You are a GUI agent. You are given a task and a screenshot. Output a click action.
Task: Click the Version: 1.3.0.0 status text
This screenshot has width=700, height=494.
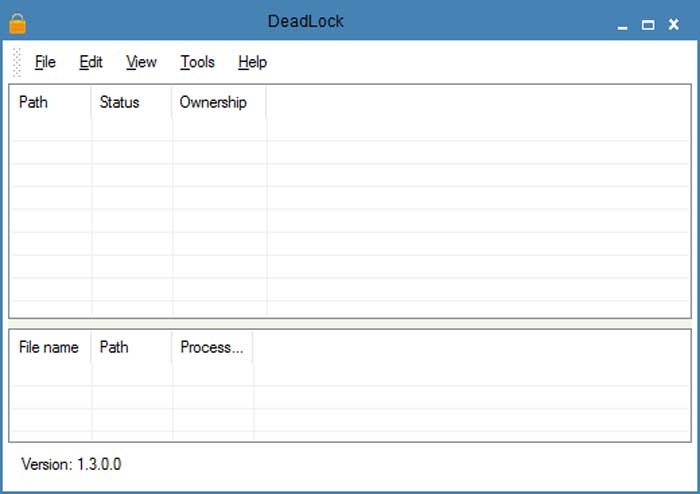[71, 464]
